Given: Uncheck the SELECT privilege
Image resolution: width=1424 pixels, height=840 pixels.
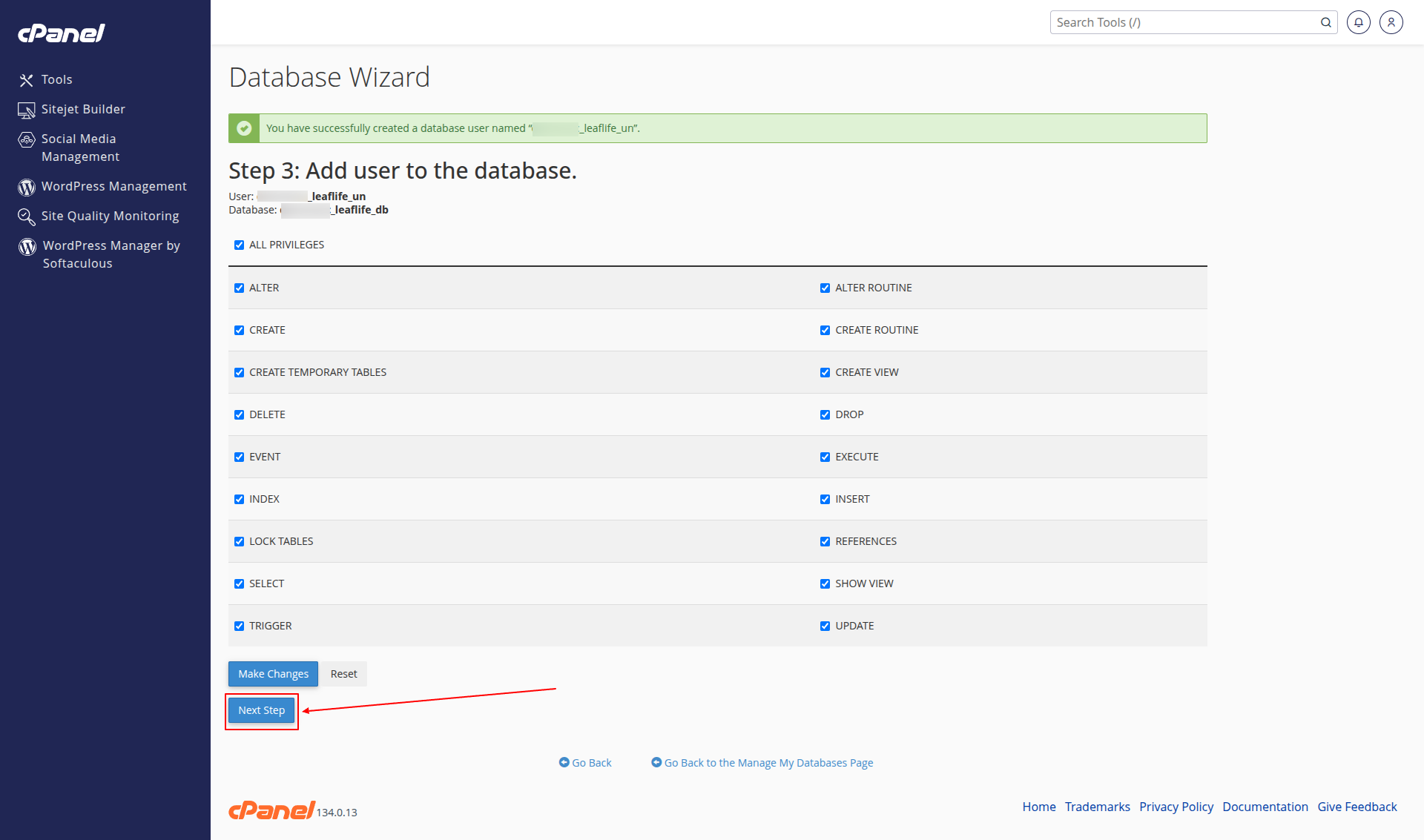Looking at the screenshot, I should pyautogui.click(x=239, y=583).
